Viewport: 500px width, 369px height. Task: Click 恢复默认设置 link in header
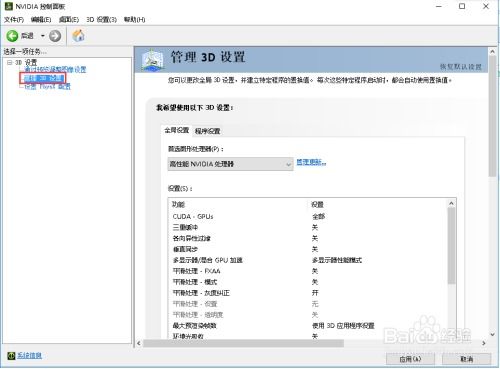click(461, 67)
